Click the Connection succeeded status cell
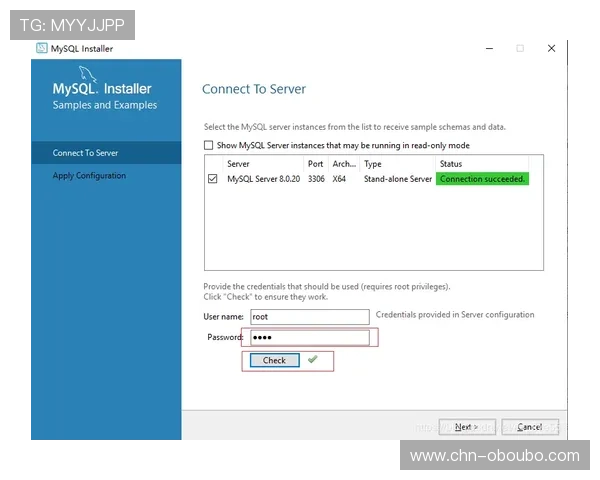Screen dimensions: 600x480 [x=483, y=179]
